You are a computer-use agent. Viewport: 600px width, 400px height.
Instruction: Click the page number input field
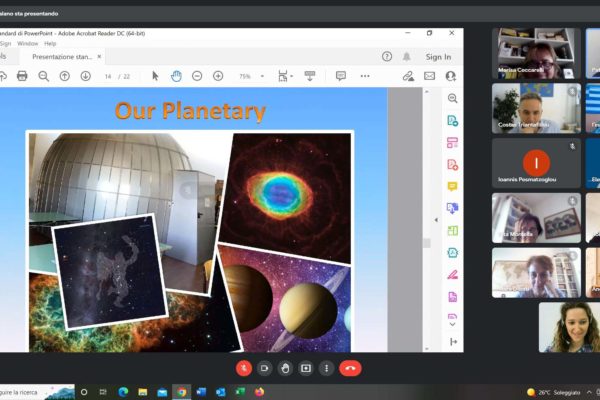(x=110, y=76)
